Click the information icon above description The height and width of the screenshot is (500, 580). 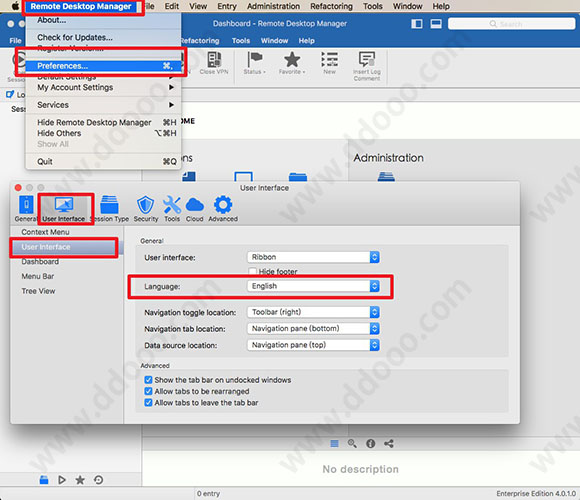[x=371, y=443]
